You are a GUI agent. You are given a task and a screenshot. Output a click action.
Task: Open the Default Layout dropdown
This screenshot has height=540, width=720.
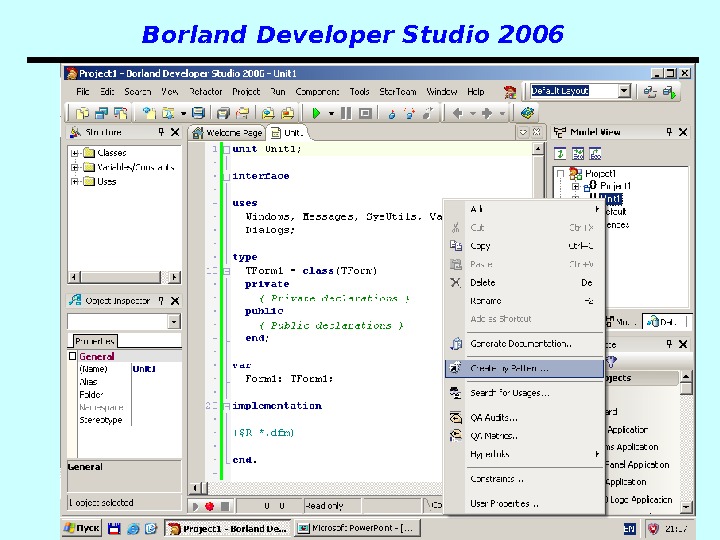click(624, 91)
